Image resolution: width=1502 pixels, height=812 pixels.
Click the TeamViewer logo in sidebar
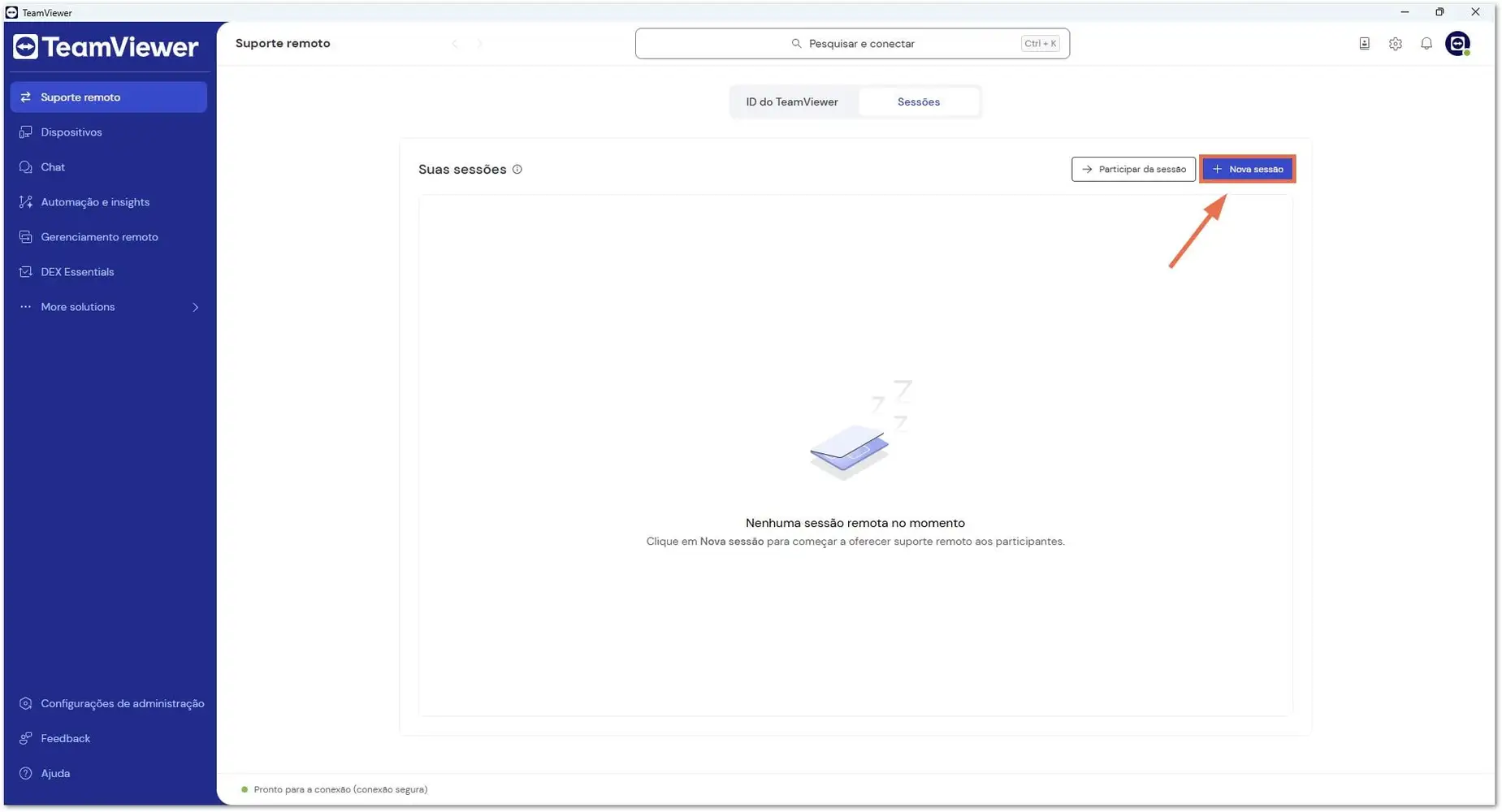(x=106, y=47)
